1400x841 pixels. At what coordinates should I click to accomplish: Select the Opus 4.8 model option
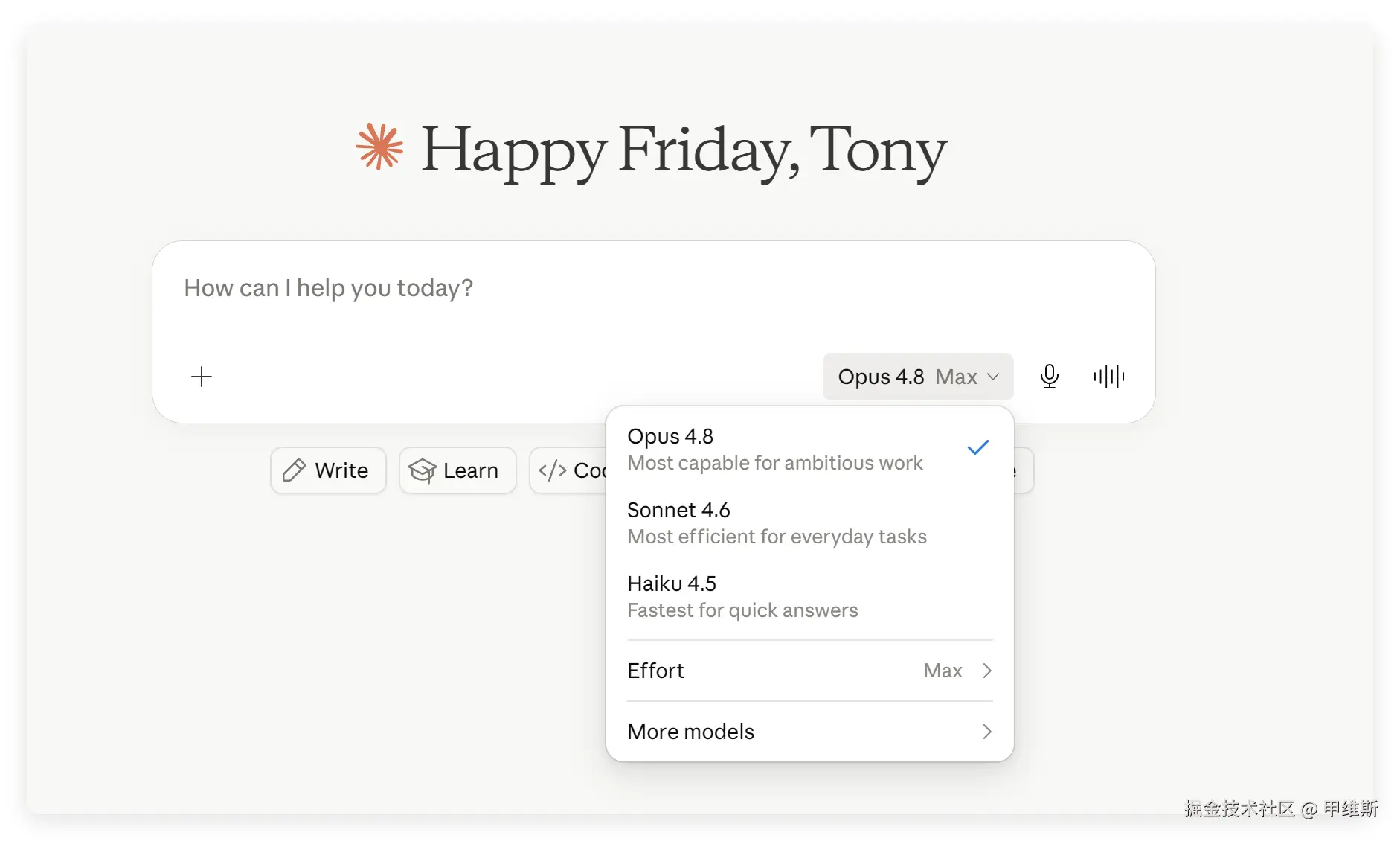(810, 449)
